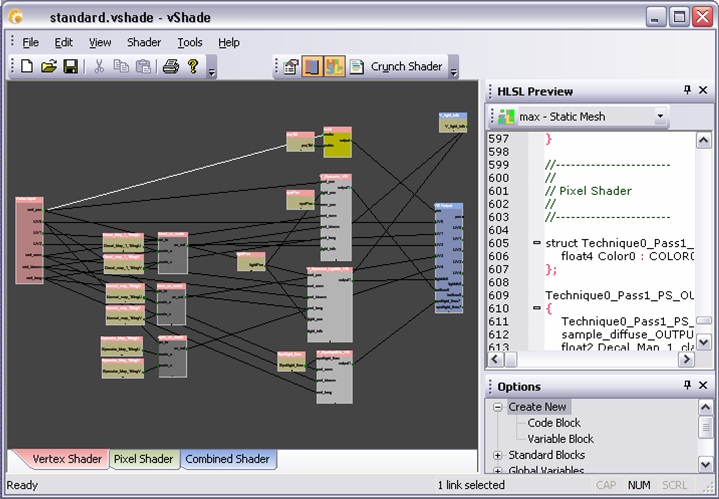
Task: Click the home/properties icon left of Crunch Shader
Action: tap(291, 67)
